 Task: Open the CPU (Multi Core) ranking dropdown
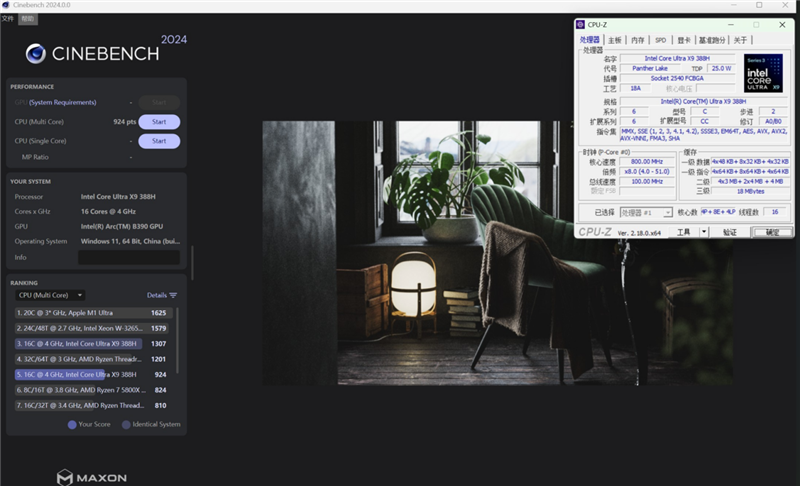50,295
